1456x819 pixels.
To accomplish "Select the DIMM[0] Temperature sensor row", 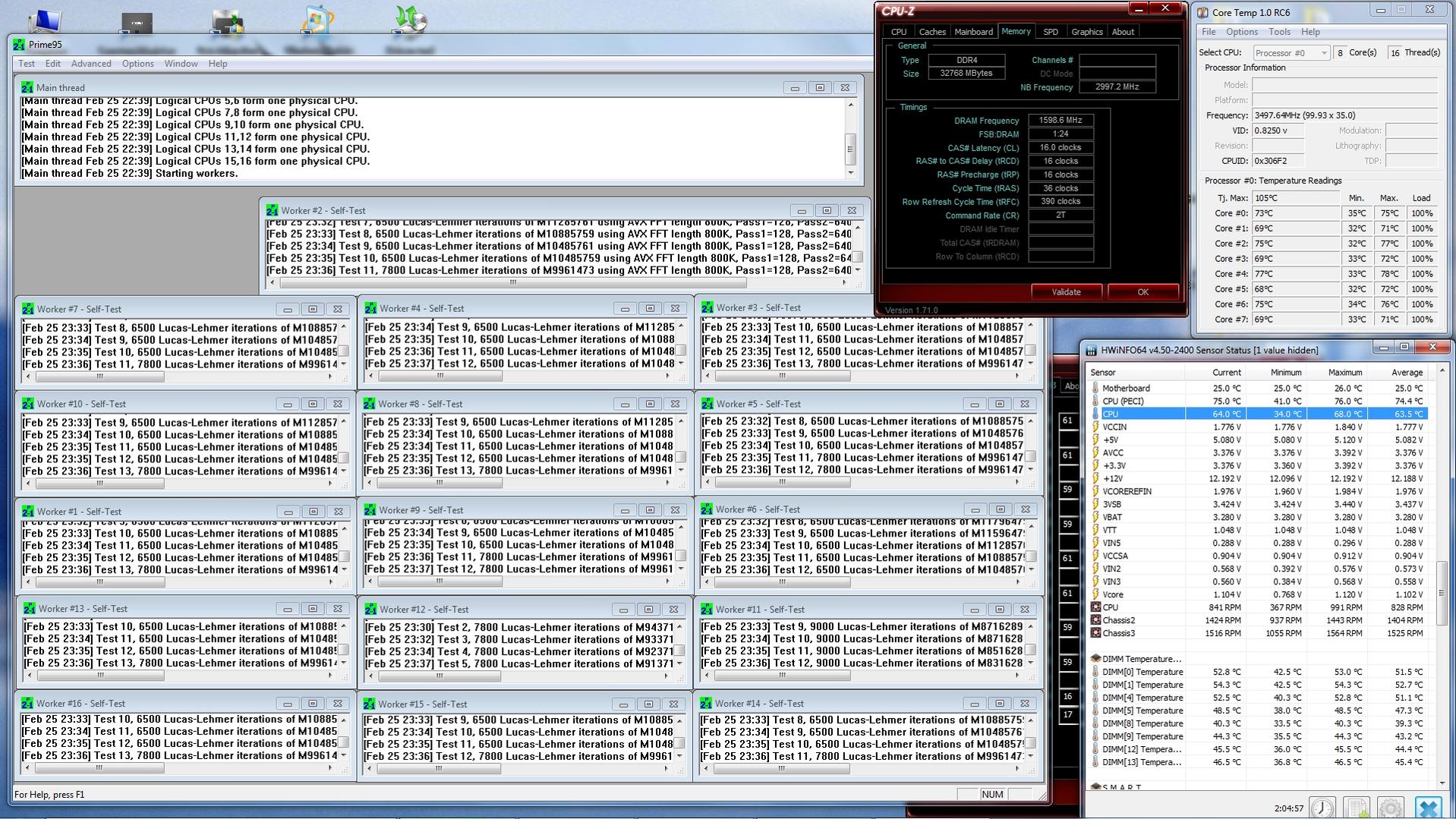I will (1258, 673).
